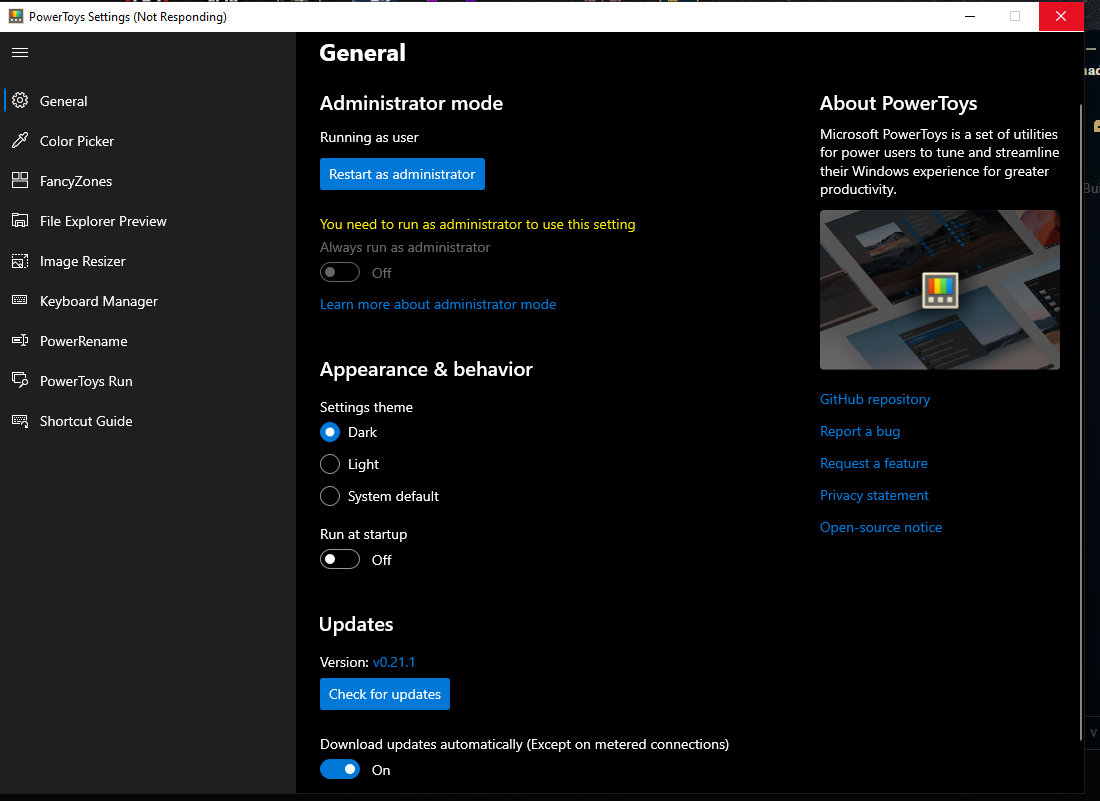The image size is (1100, 801).
Task: Open Learn more about administrator mode link
Action: 438,304
